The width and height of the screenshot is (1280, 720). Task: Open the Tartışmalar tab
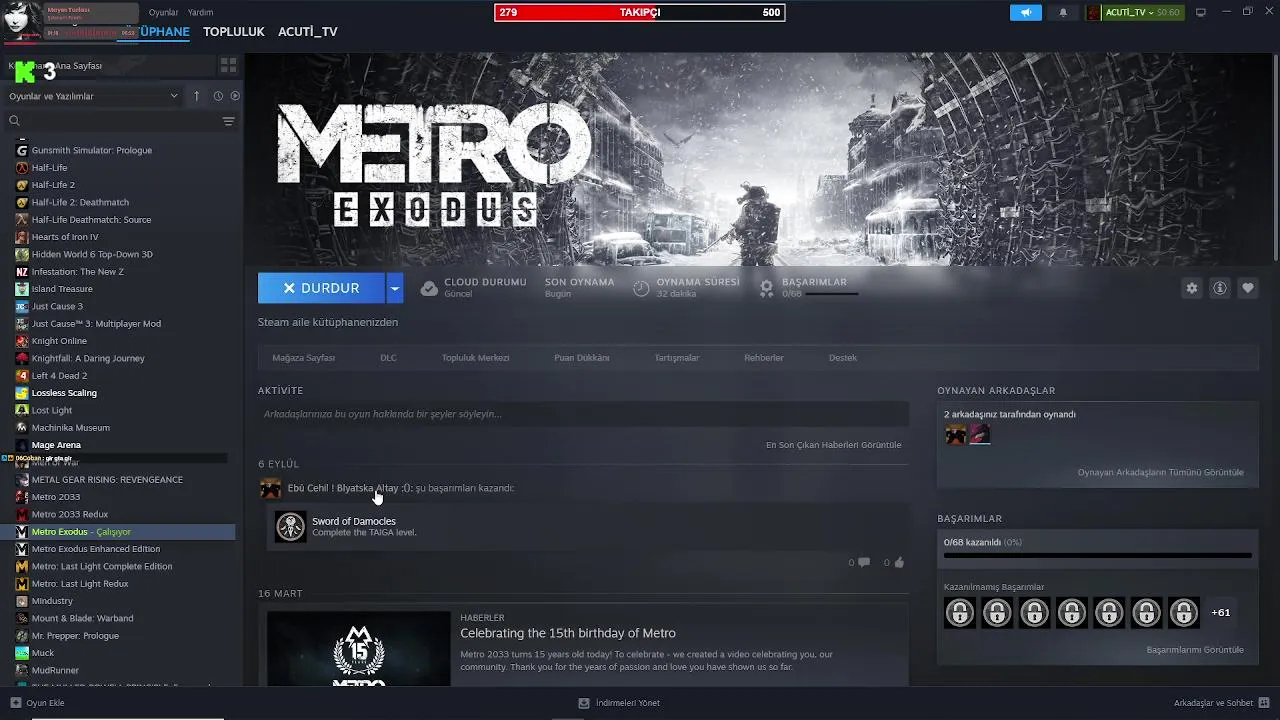coord(677,358)
